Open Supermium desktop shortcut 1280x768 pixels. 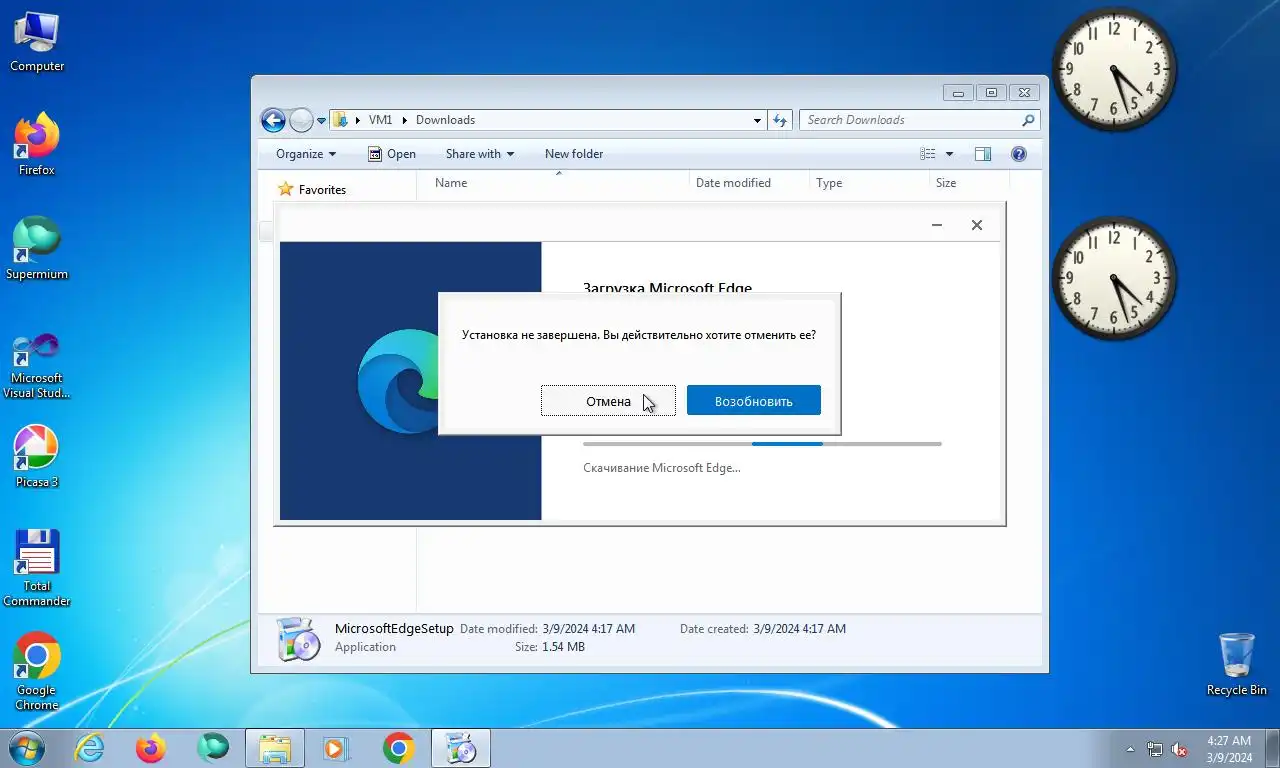37,250
